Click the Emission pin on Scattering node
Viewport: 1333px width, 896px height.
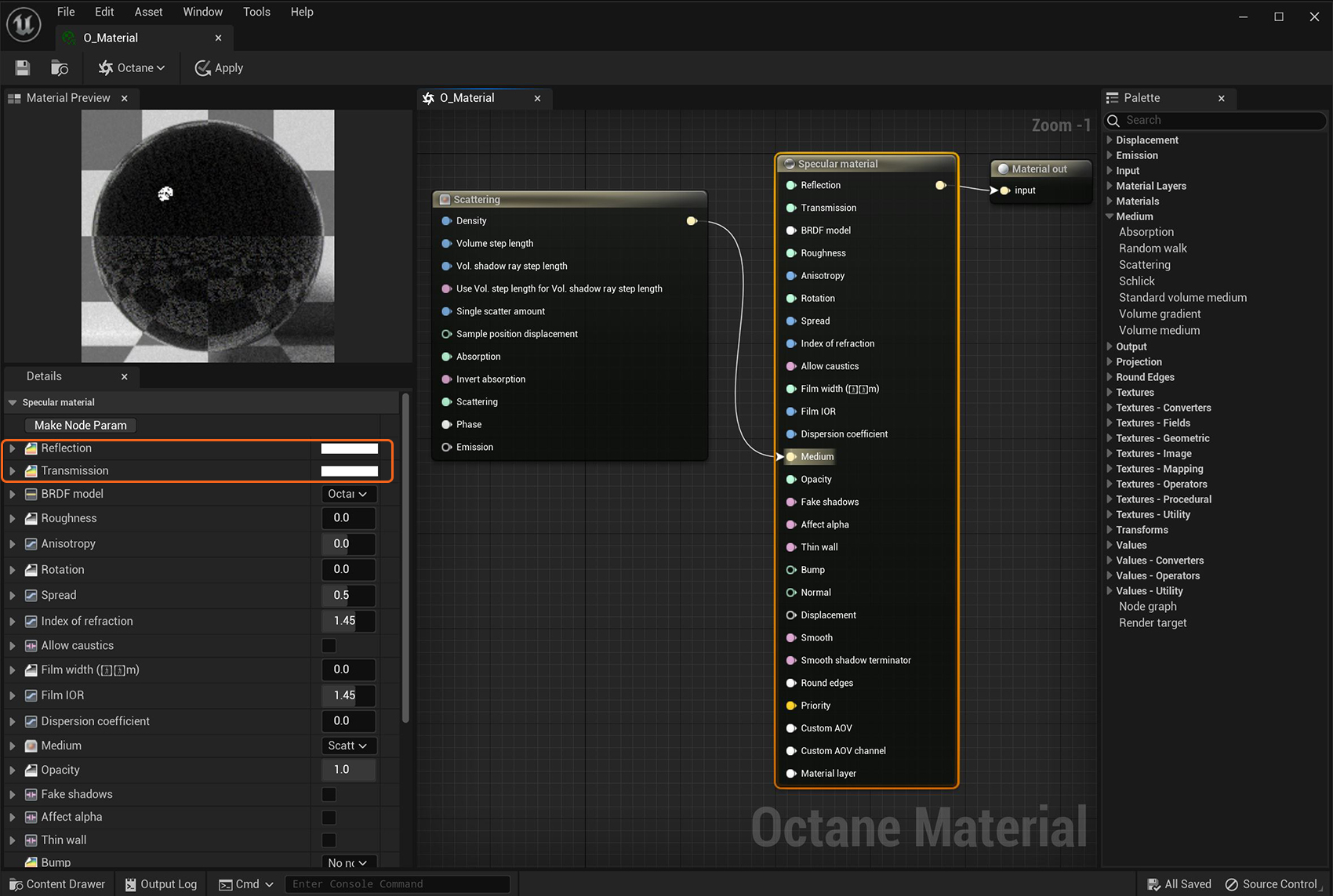point(447,447)
